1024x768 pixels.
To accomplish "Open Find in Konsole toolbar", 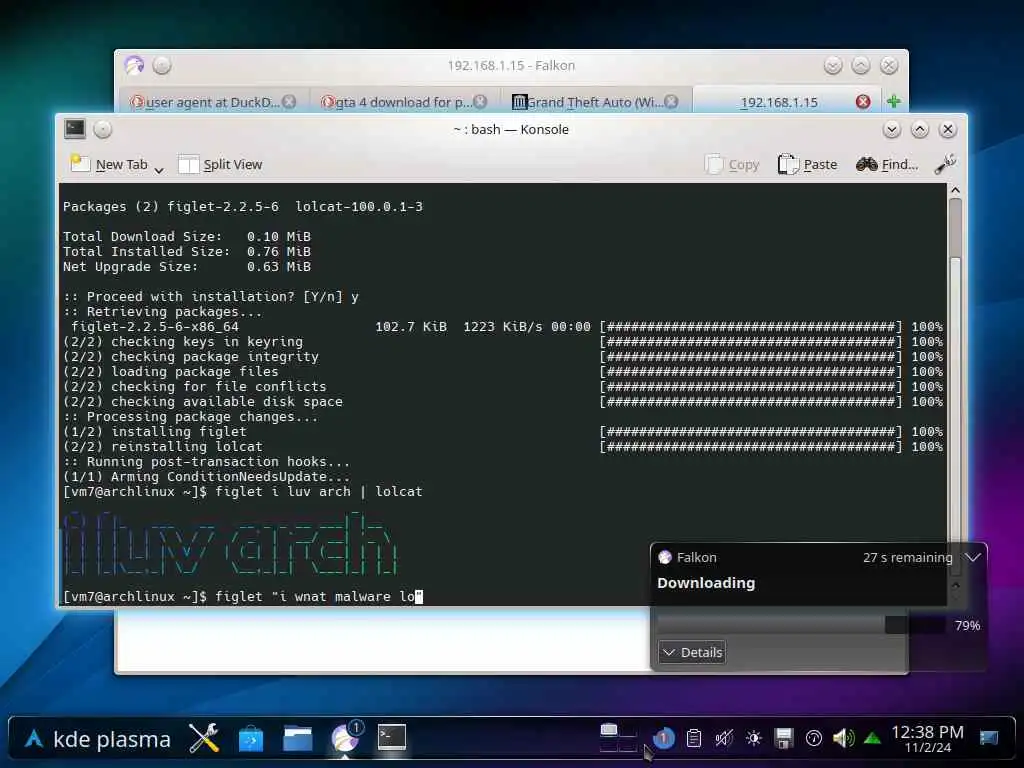I will click(887, 165).
